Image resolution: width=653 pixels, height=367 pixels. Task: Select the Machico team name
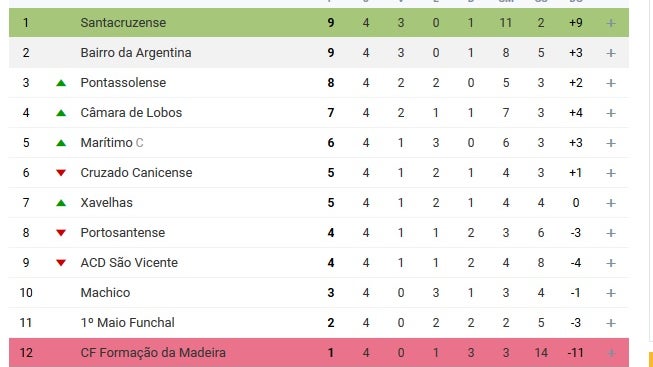(x=105, y=292)
